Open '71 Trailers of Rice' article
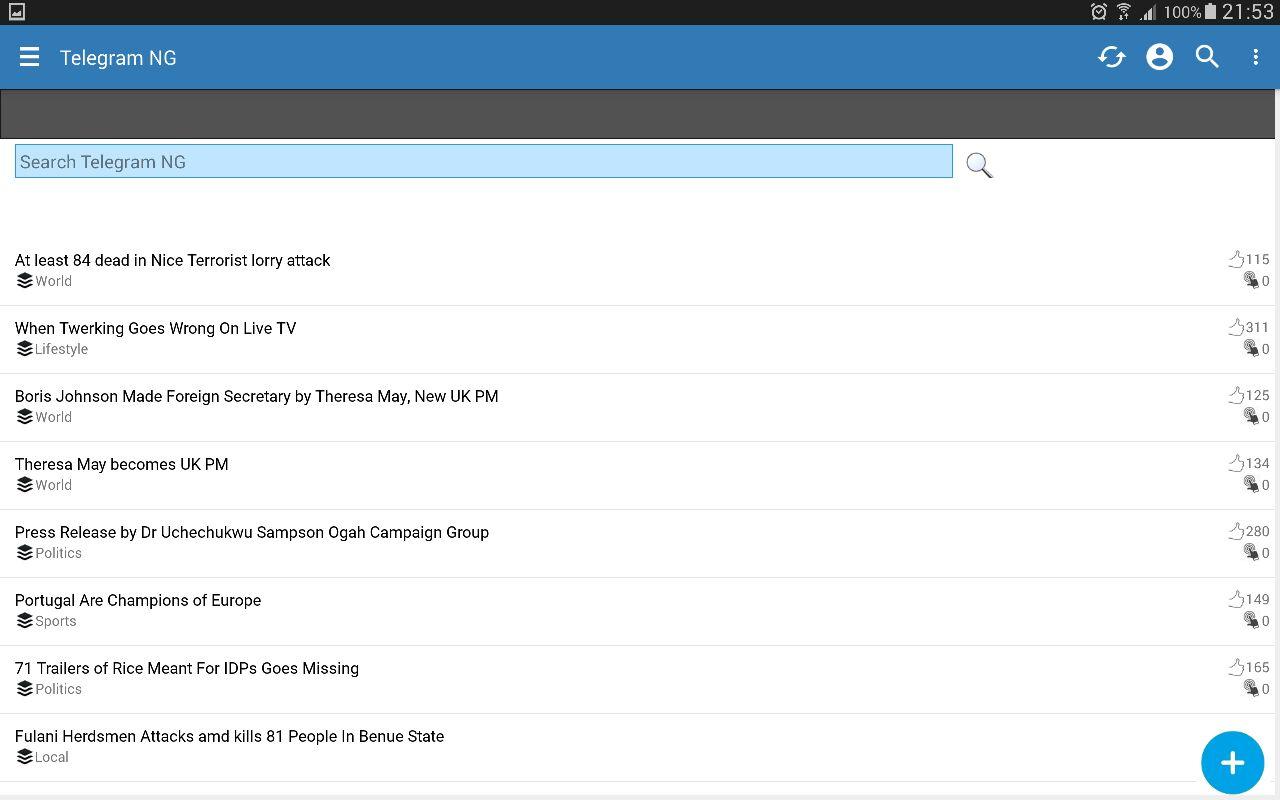 point(187,668)
